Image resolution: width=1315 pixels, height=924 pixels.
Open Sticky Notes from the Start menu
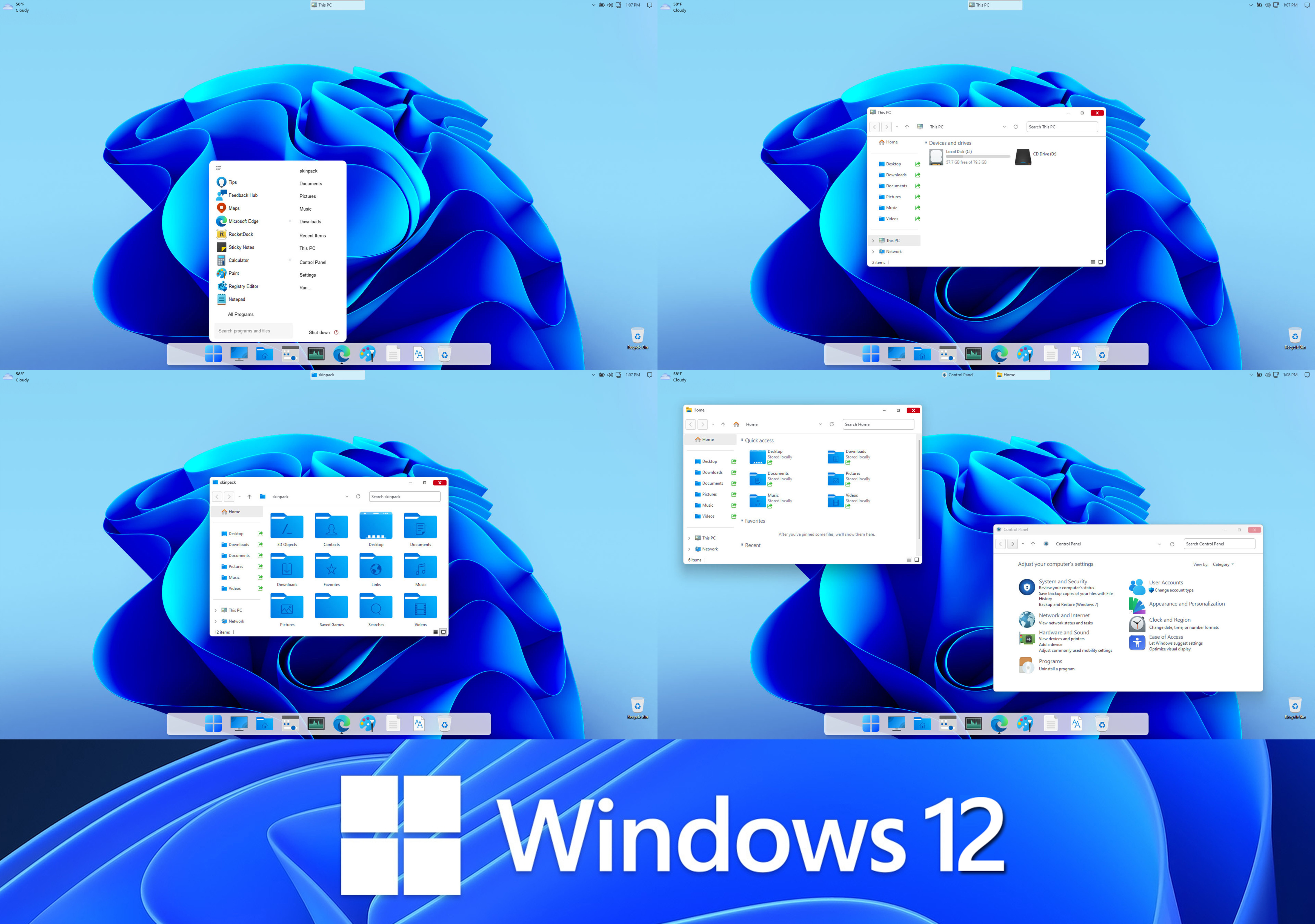tap(235, 247)
